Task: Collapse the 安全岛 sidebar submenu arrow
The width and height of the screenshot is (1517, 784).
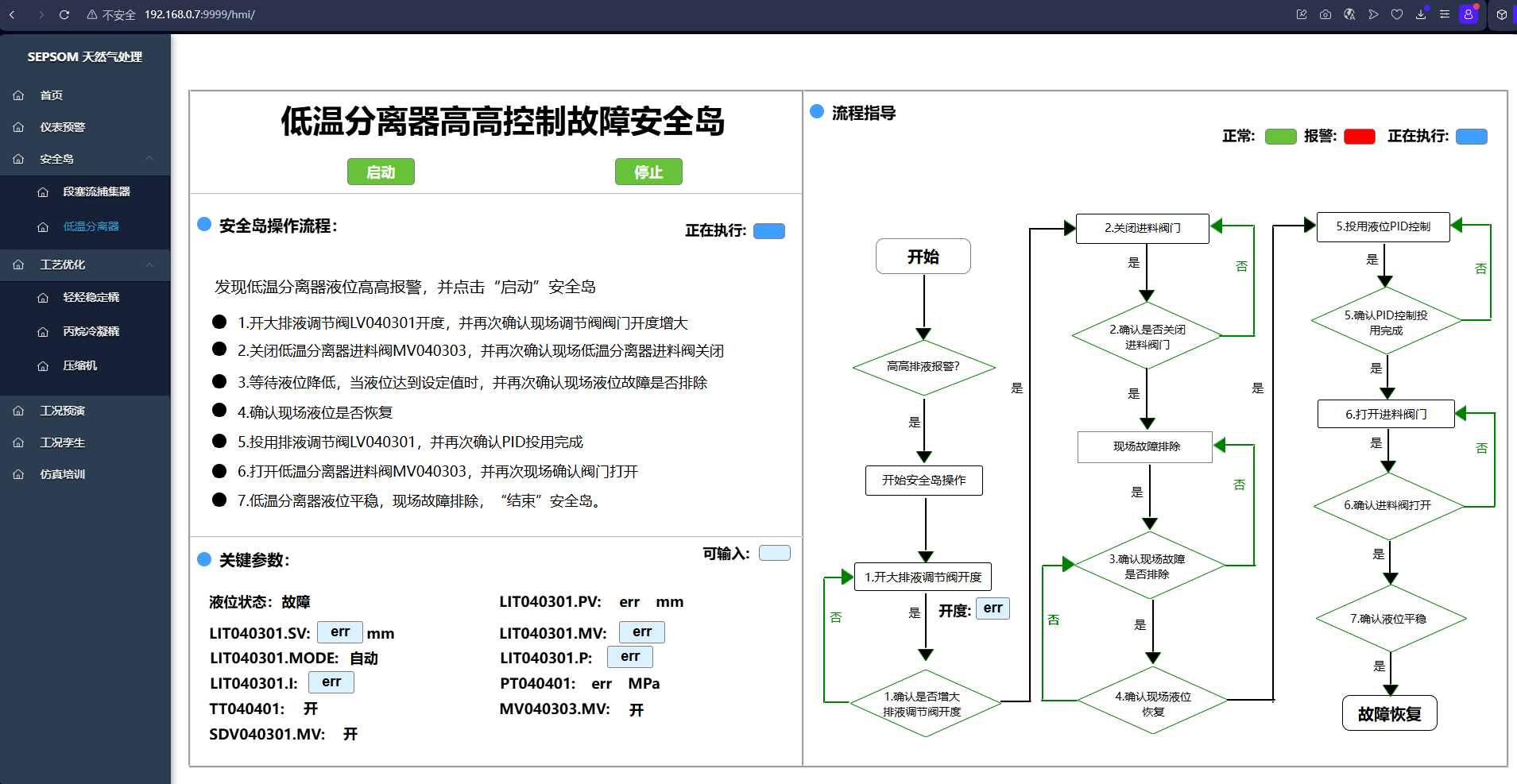Action: (149, 159)
